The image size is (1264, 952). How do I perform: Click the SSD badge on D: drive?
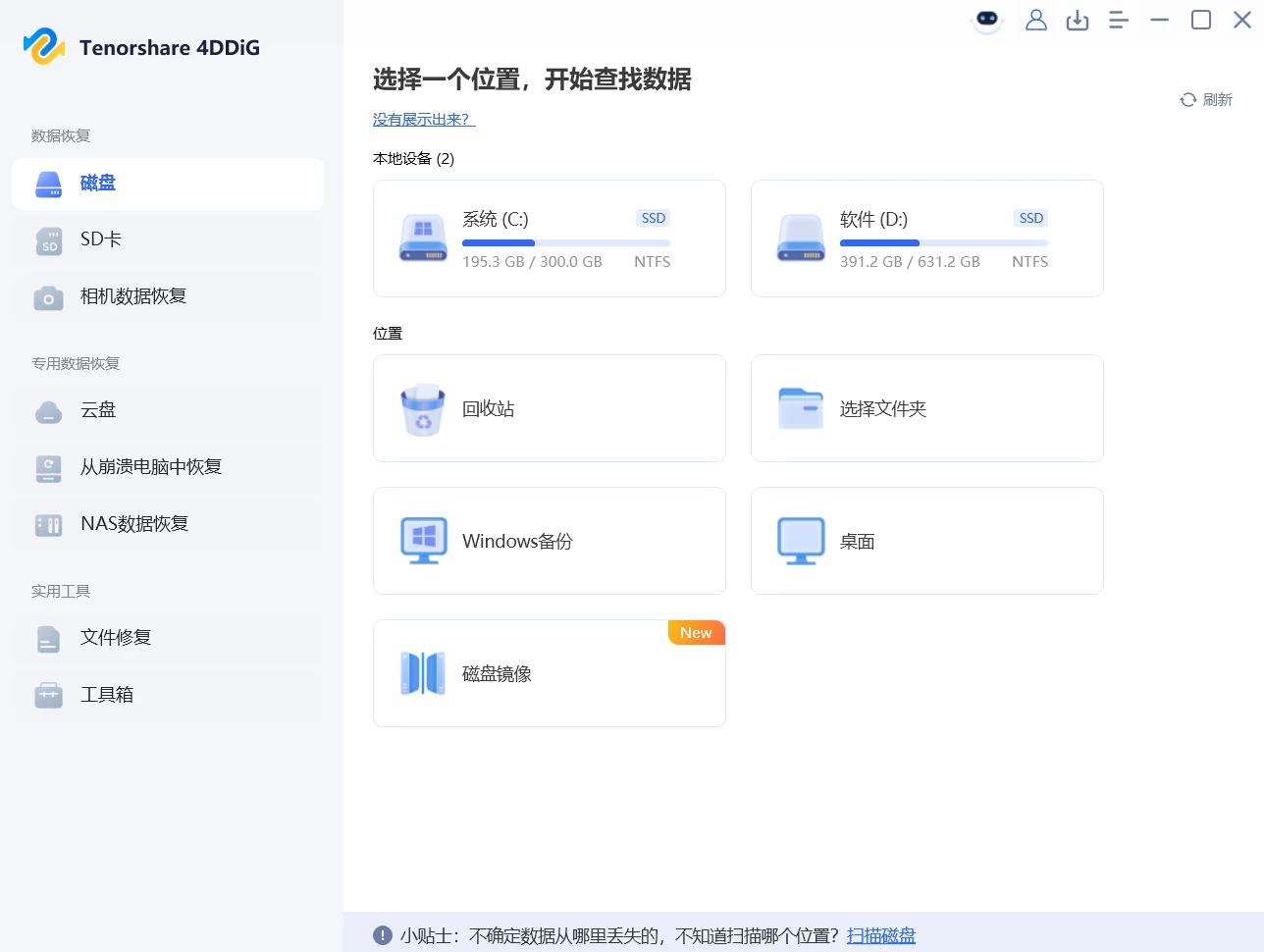tap(1031, 218)
